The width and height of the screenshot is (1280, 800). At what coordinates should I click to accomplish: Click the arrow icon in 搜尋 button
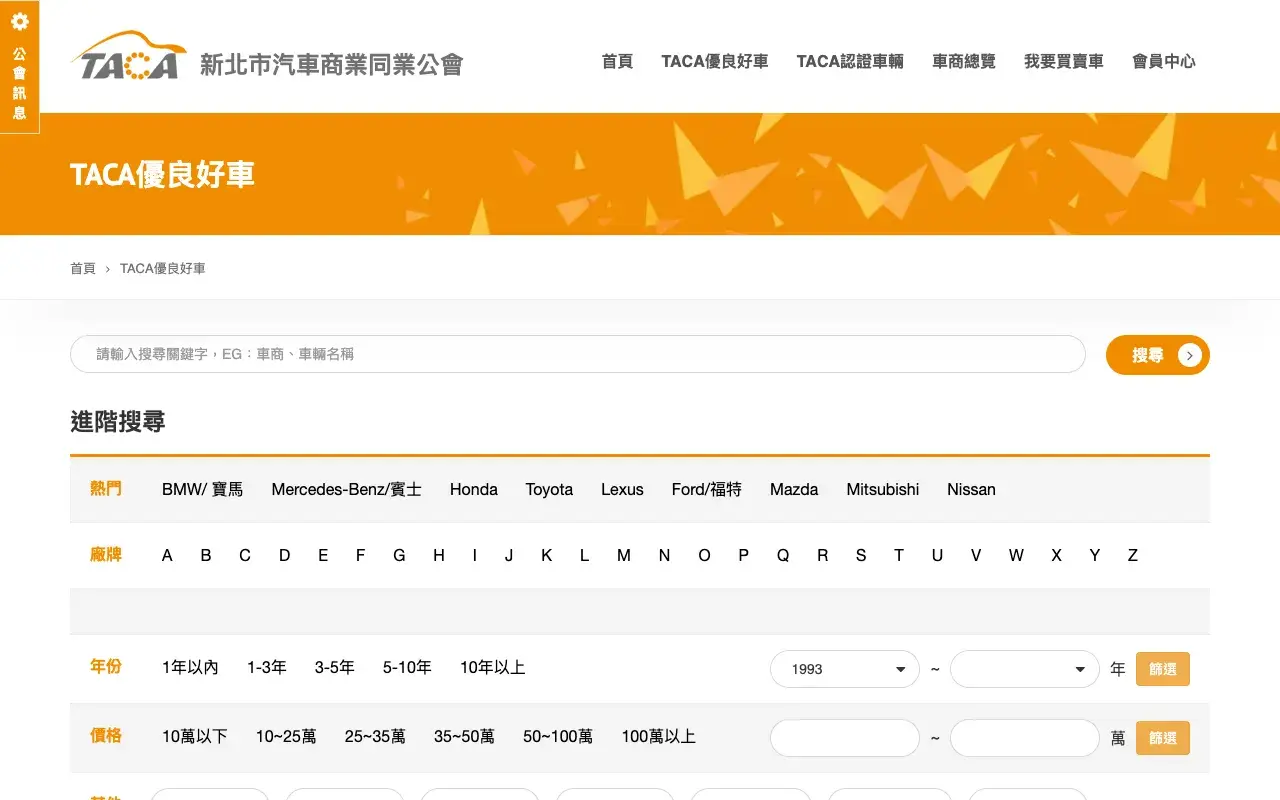point(1189,355)
